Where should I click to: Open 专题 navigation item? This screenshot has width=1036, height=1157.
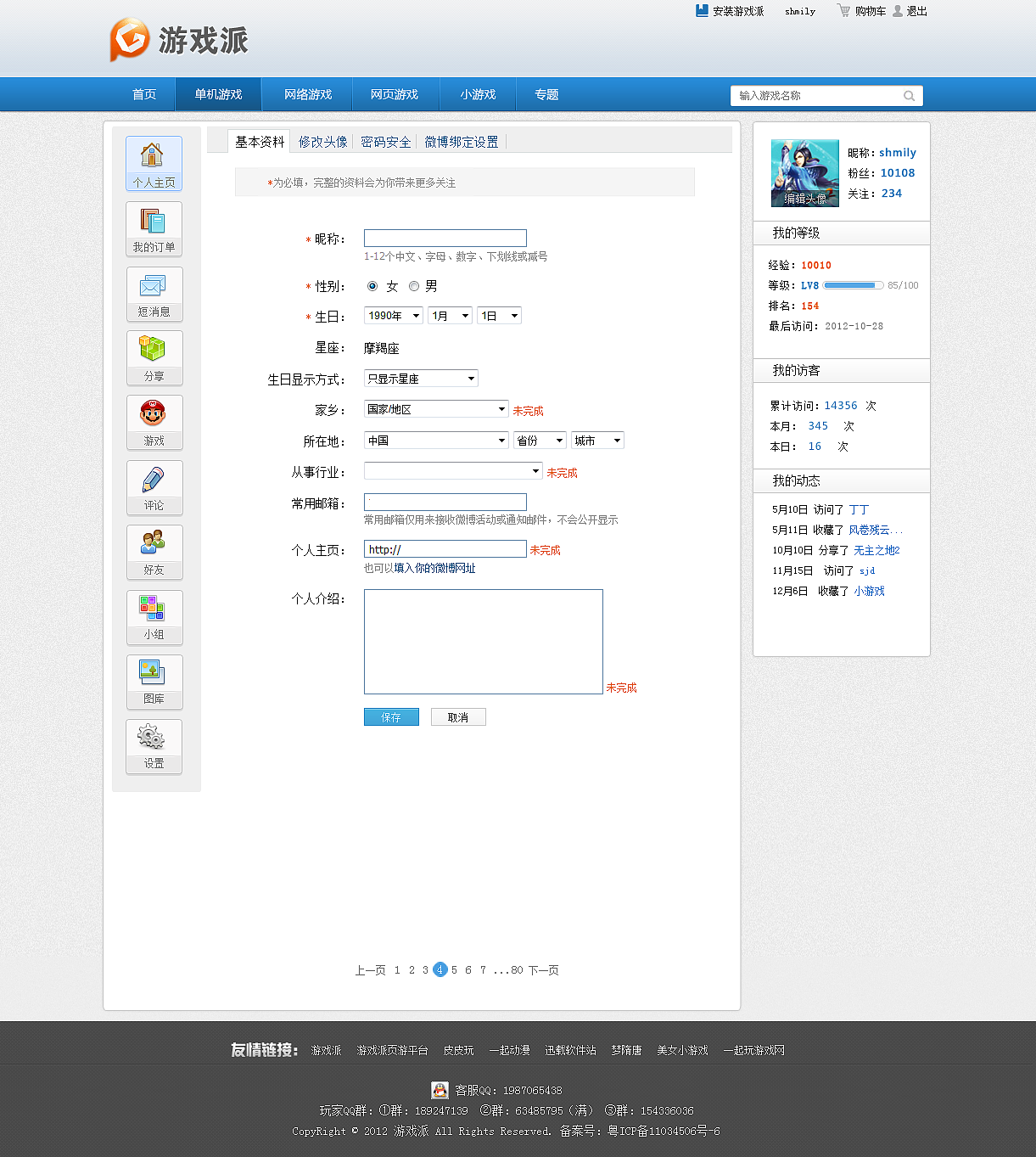coord(546,94)
